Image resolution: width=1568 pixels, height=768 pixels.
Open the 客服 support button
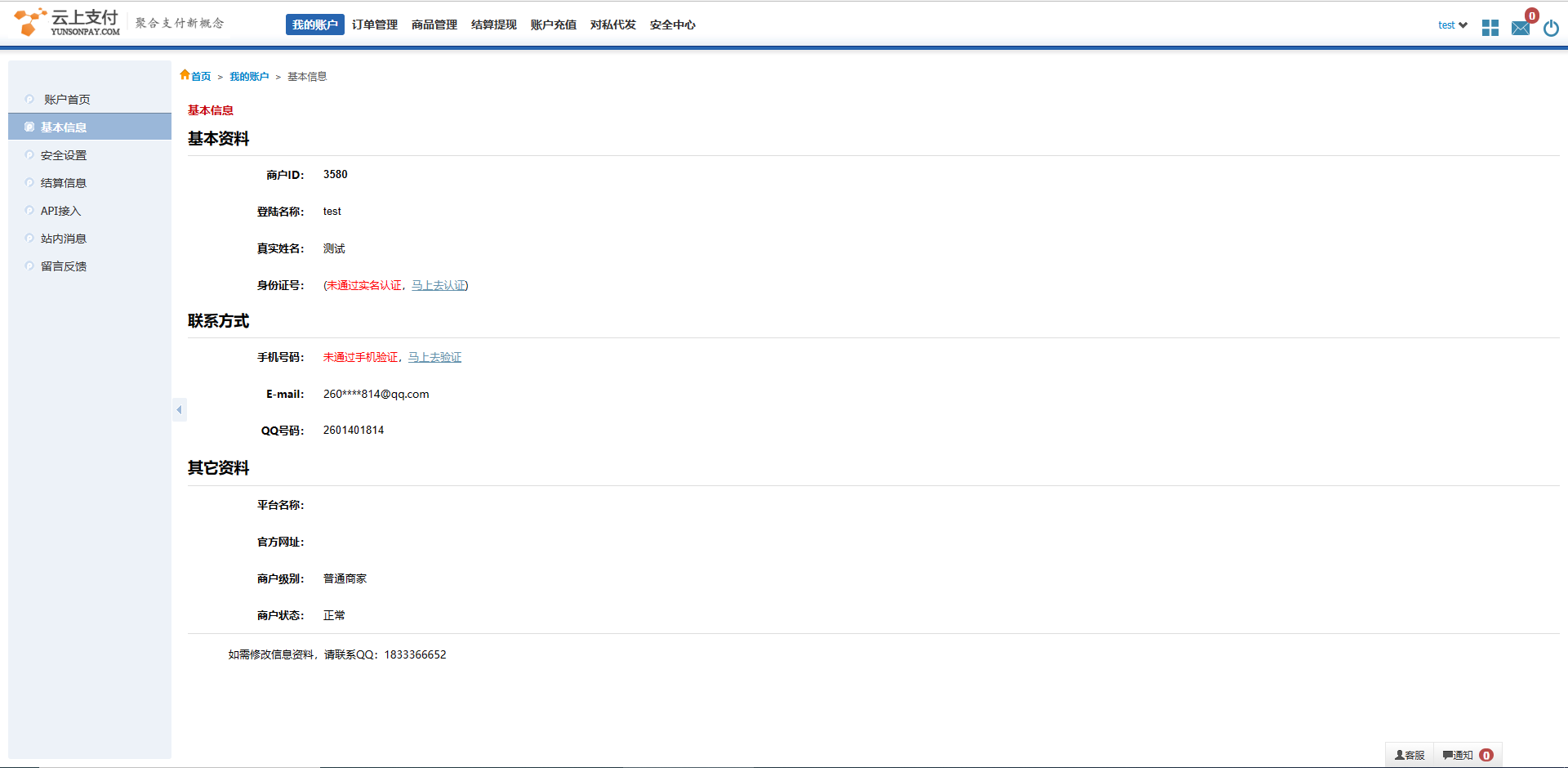tap(1410, 755)
